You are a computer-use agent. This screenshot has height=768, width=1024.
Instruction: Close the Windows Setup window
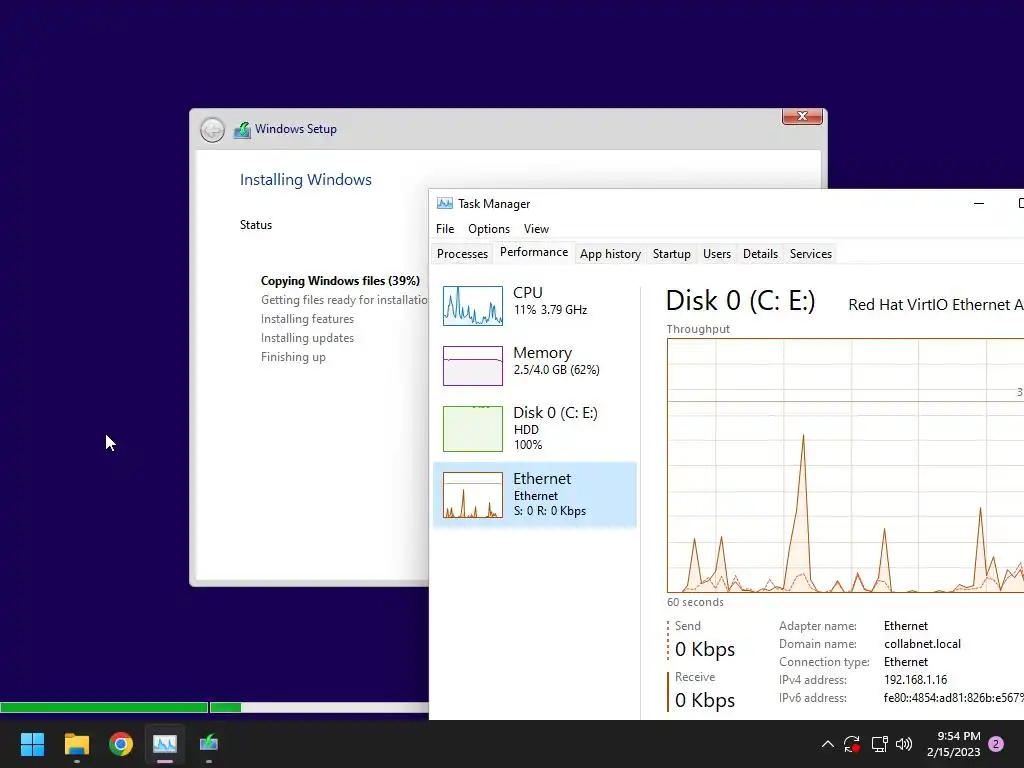802,116
